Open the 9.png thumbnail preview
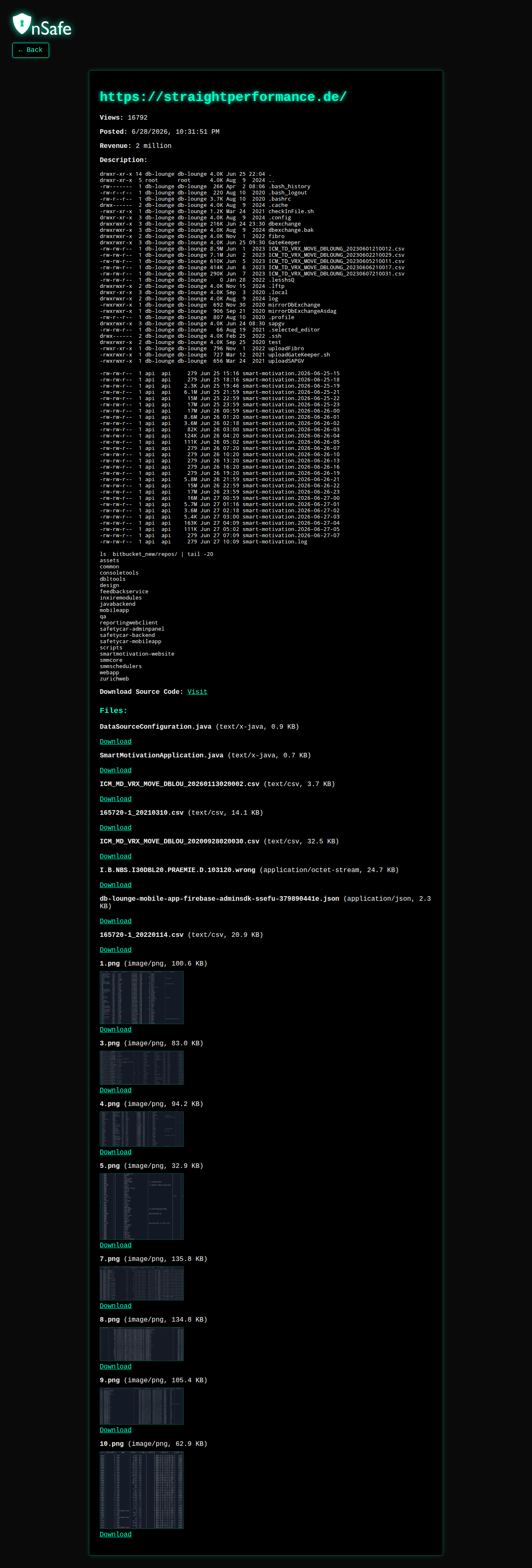The height and width of the screenshot is (1568, 532). point(142,1406)
